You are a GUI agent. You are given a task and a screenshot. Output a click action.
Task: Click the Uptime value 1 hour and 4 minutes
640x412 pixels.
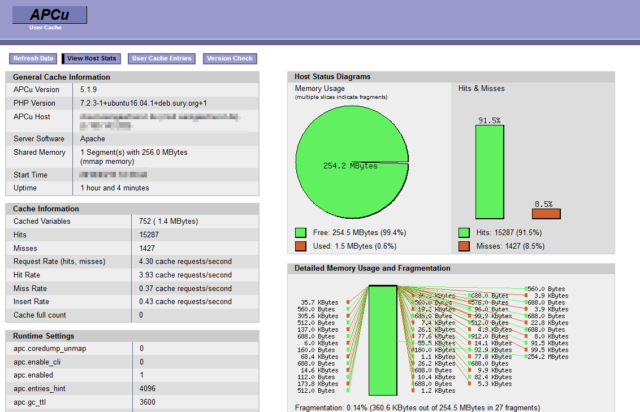pyautogui.click(x=115, y=188)
